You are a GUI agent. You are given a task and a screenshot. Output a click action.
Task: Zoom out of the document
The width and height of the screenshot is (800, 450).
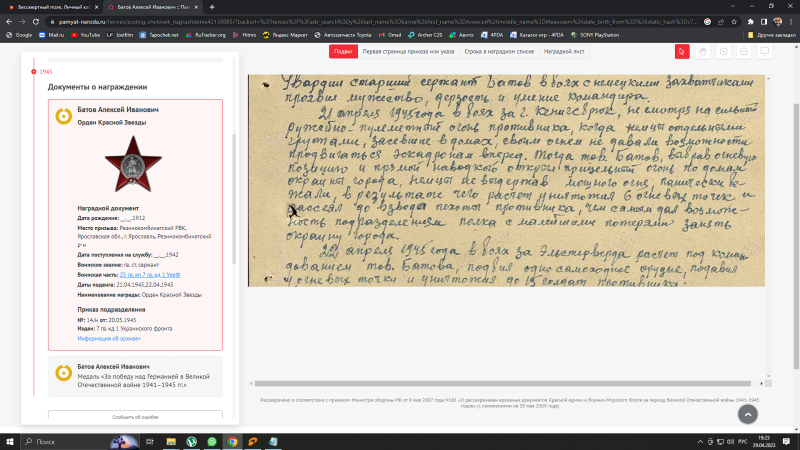[x=744, y=52]
